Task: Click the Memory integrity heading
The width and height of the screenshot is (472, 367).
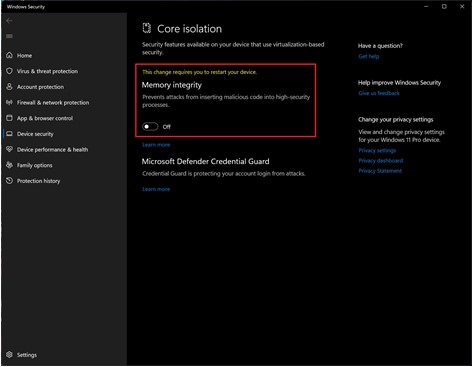Action: [172, 85]
